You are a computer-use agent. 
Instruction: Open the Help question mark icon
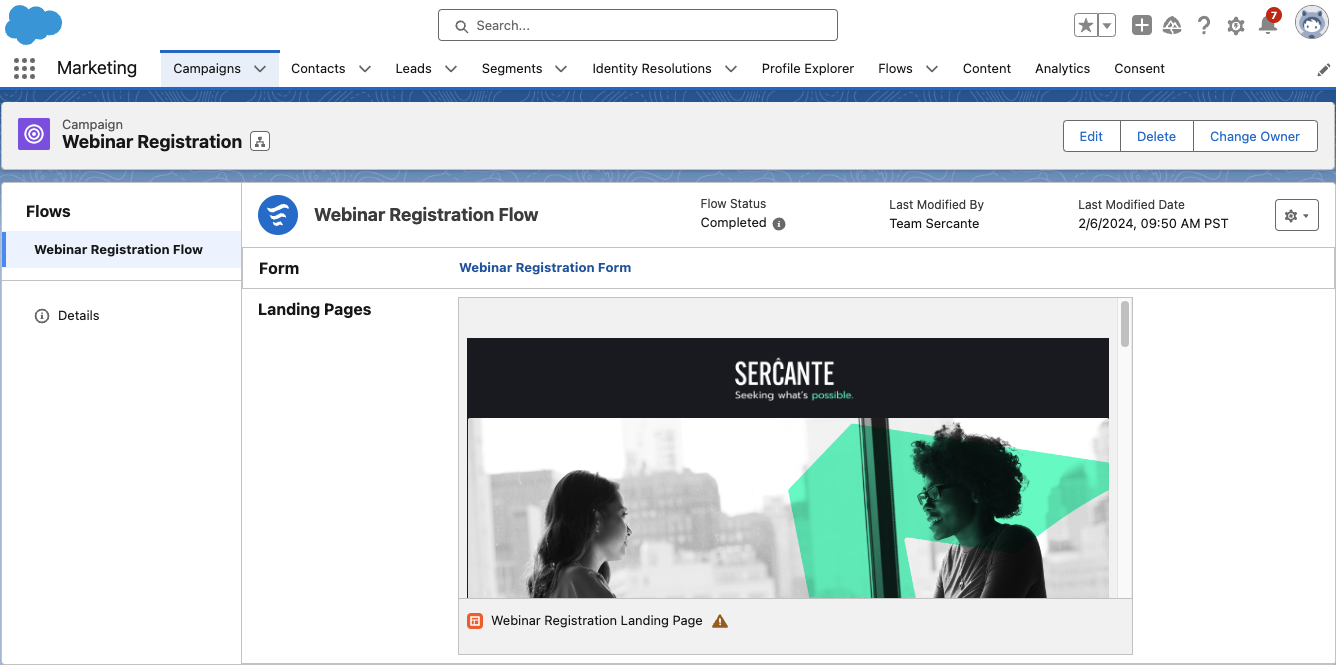[1204, 26]
